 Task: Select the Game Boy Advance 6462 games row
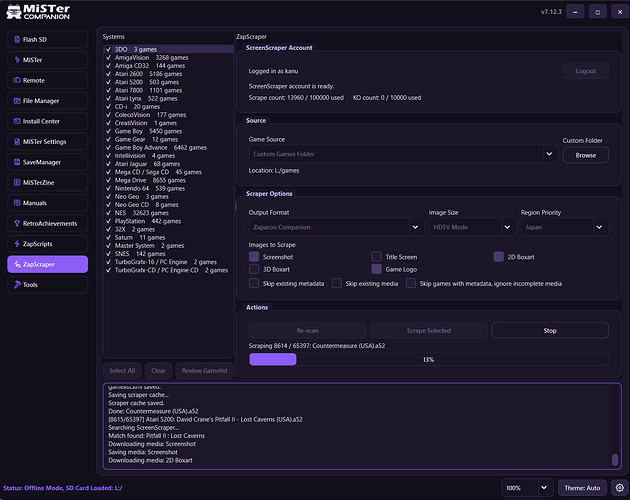[169, 148]
